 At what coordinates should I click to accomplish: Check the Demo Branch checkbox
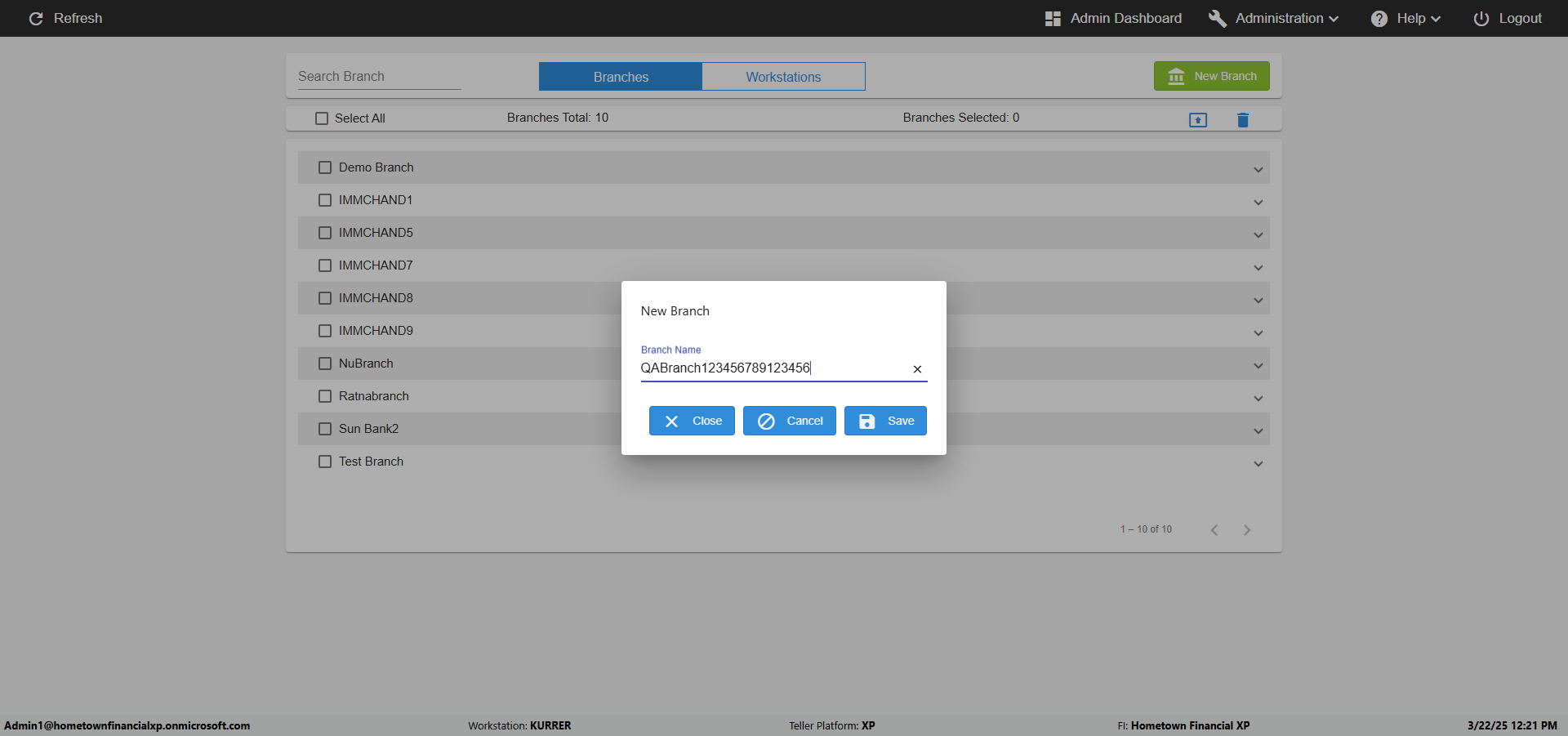tap(325, 167)
